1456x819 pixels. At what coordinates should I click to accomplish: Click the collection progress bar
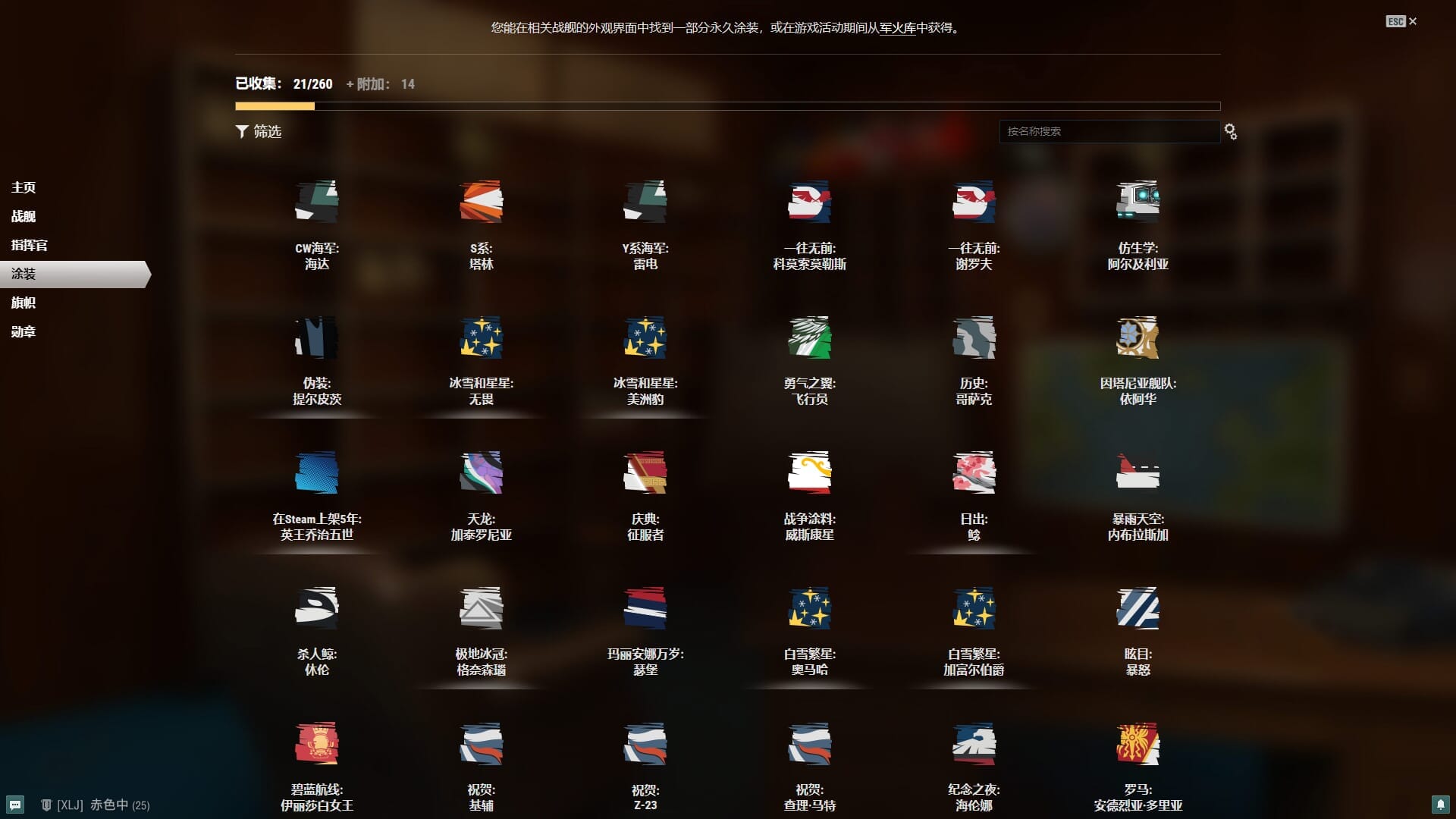pos(727,106)
